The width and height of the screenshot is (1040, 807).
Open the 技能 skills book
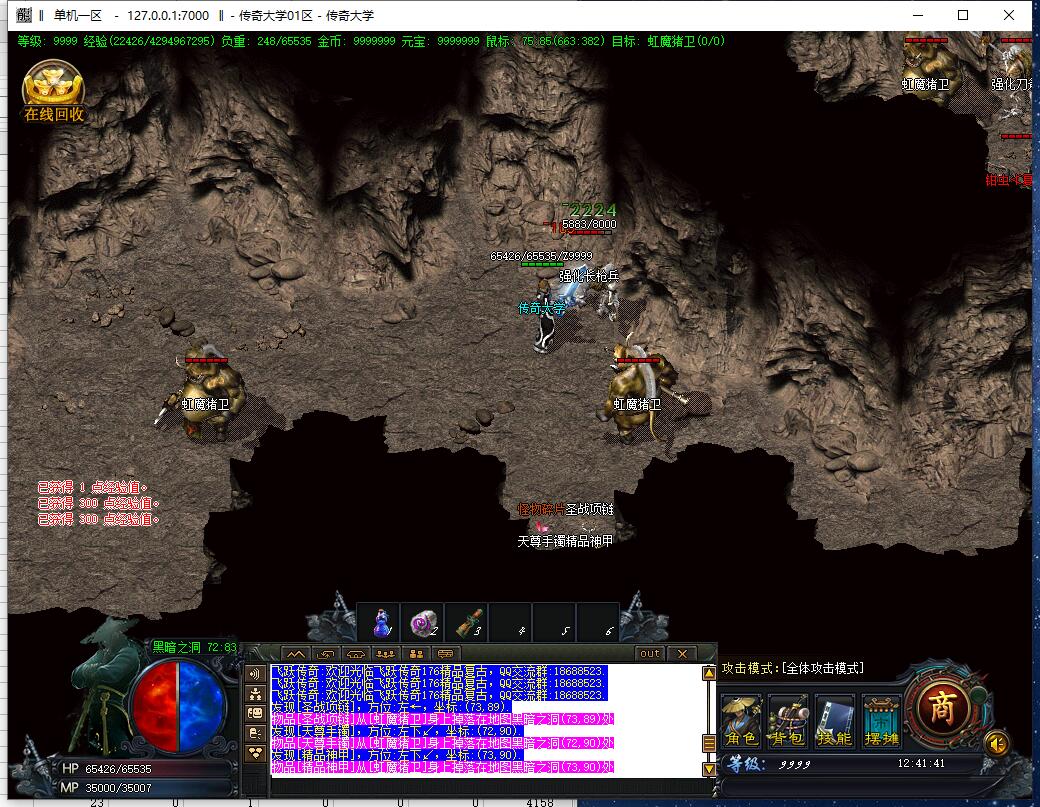click(x=834, y=721)
